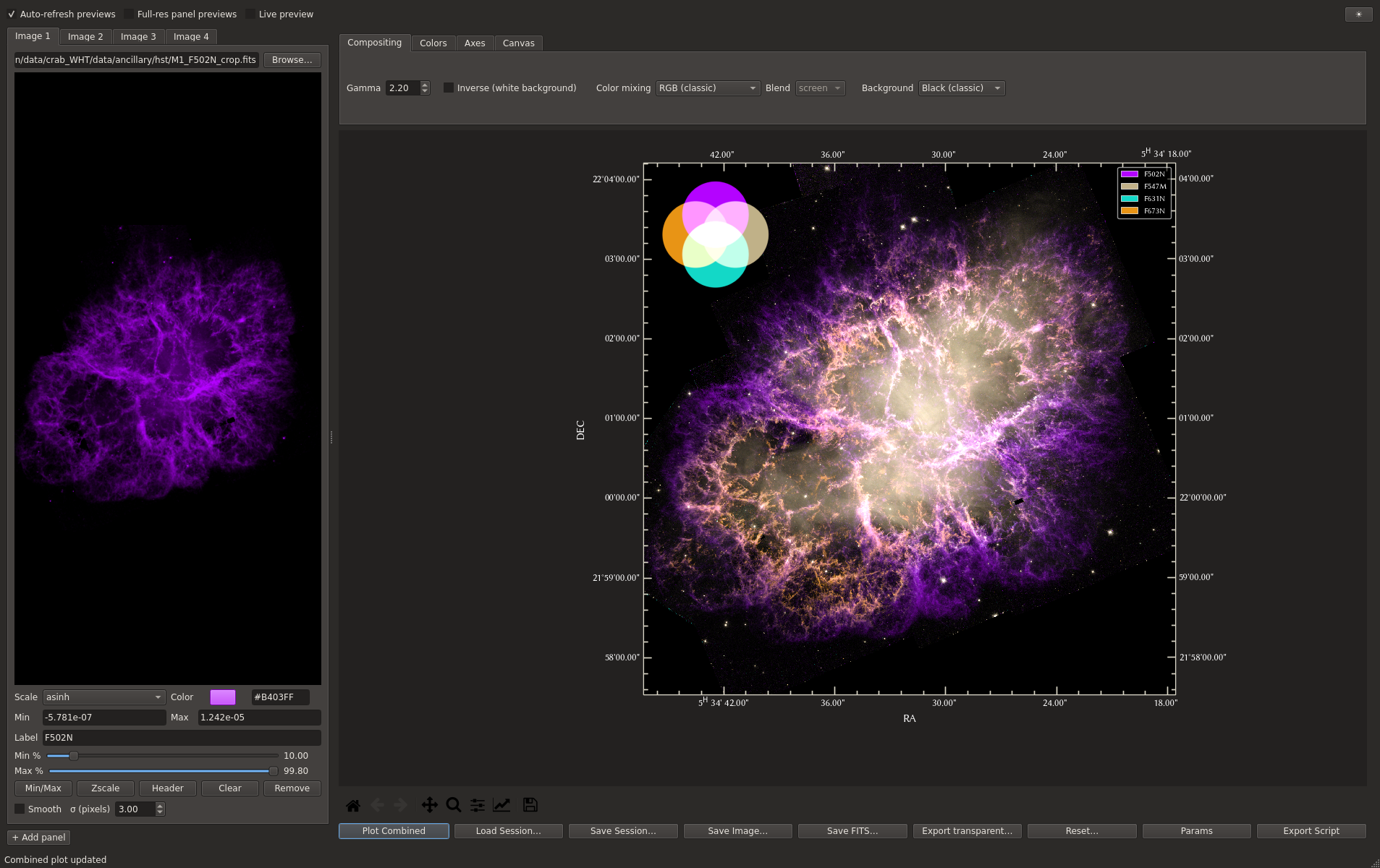Increase Gamma with the spinner up arrow
The image size is (1380, 868).
click(x=425, y=84)
